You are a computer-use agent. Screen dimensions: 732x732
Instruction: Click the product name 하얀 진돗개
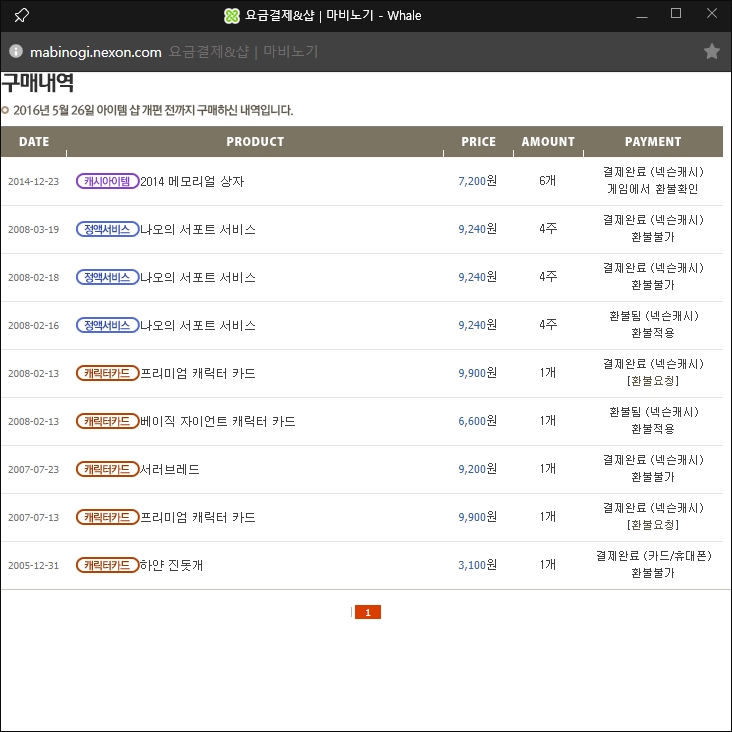pos(171,565)
